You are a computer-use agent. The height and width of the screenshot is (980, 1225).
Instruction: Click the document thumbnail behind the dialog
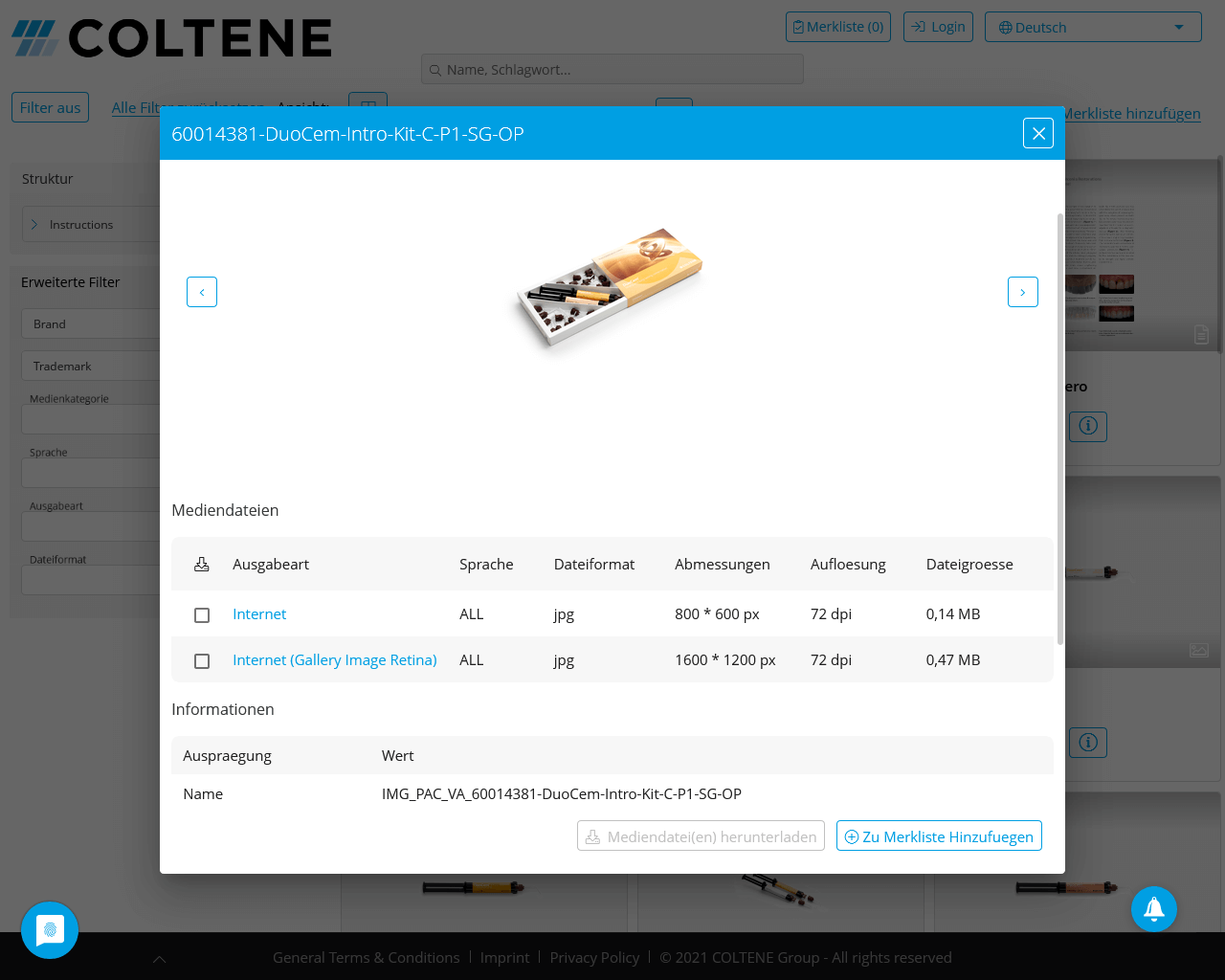1143,256
